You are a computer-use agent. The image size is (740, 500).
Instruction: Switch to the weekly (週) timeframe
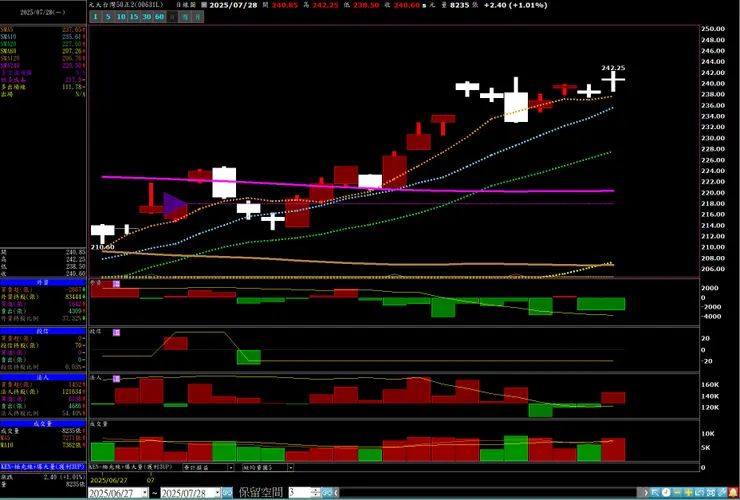(185, 17)
